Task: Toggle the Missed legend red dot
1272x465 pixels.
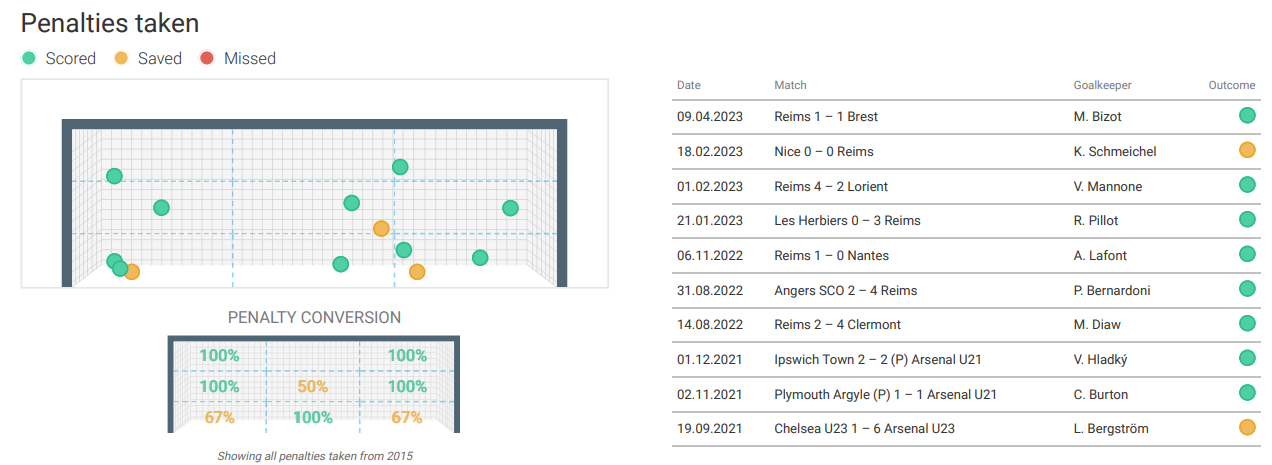Action: pyautogui.click(x=208, y=59)
